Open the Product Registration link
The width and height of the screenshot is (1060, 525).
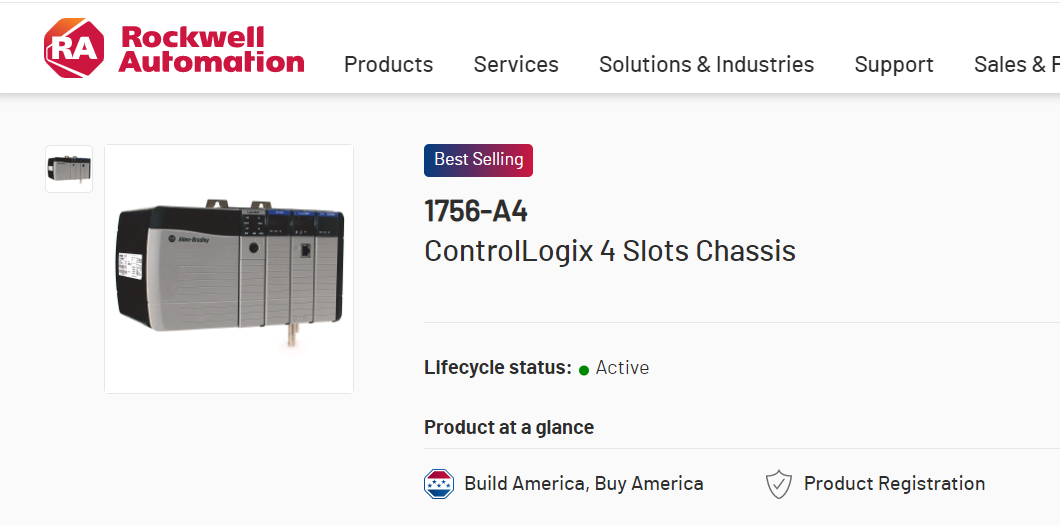click(x=894, y=484)
